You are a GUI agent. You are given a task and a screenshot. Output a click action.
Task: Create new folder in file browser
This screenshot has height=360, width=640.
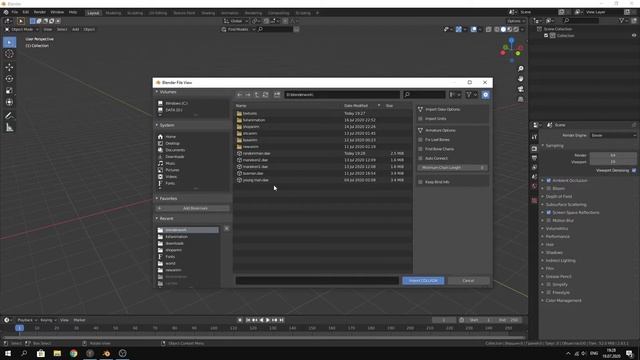(x=277, y=95)
